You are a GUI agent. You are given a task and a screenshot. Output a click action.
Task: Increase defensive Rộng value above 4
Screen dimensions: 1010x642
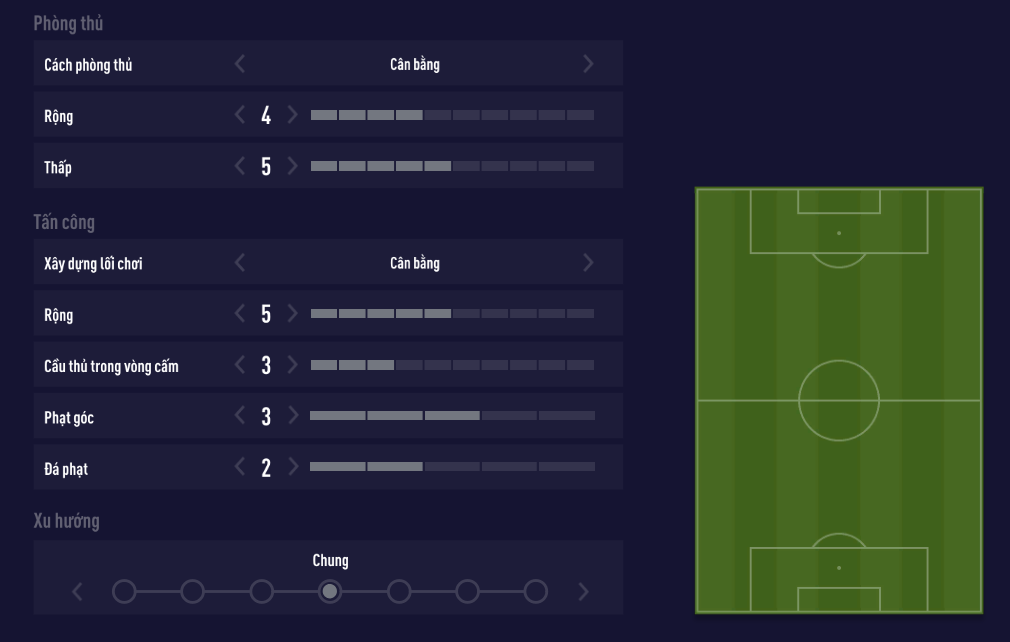292,115
